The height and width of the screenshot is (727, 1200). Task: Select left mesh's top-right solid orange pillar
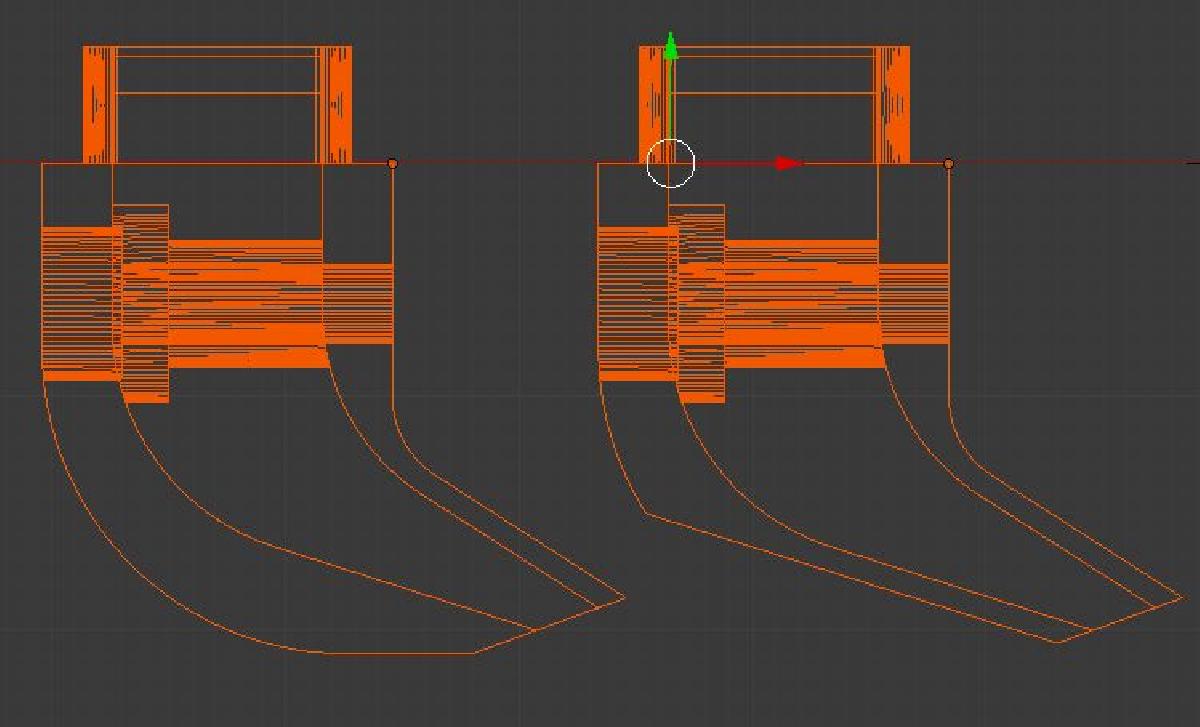[x=337, y=104]
